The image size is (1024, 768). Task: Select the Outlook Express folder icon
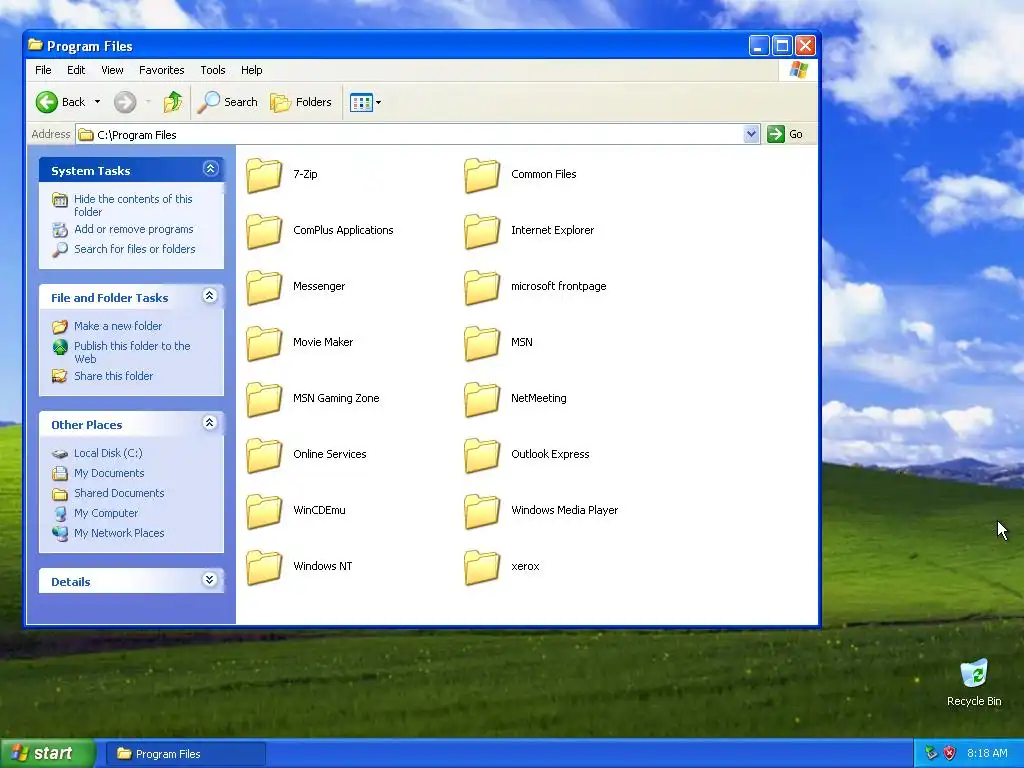click(x=482, y=455)
